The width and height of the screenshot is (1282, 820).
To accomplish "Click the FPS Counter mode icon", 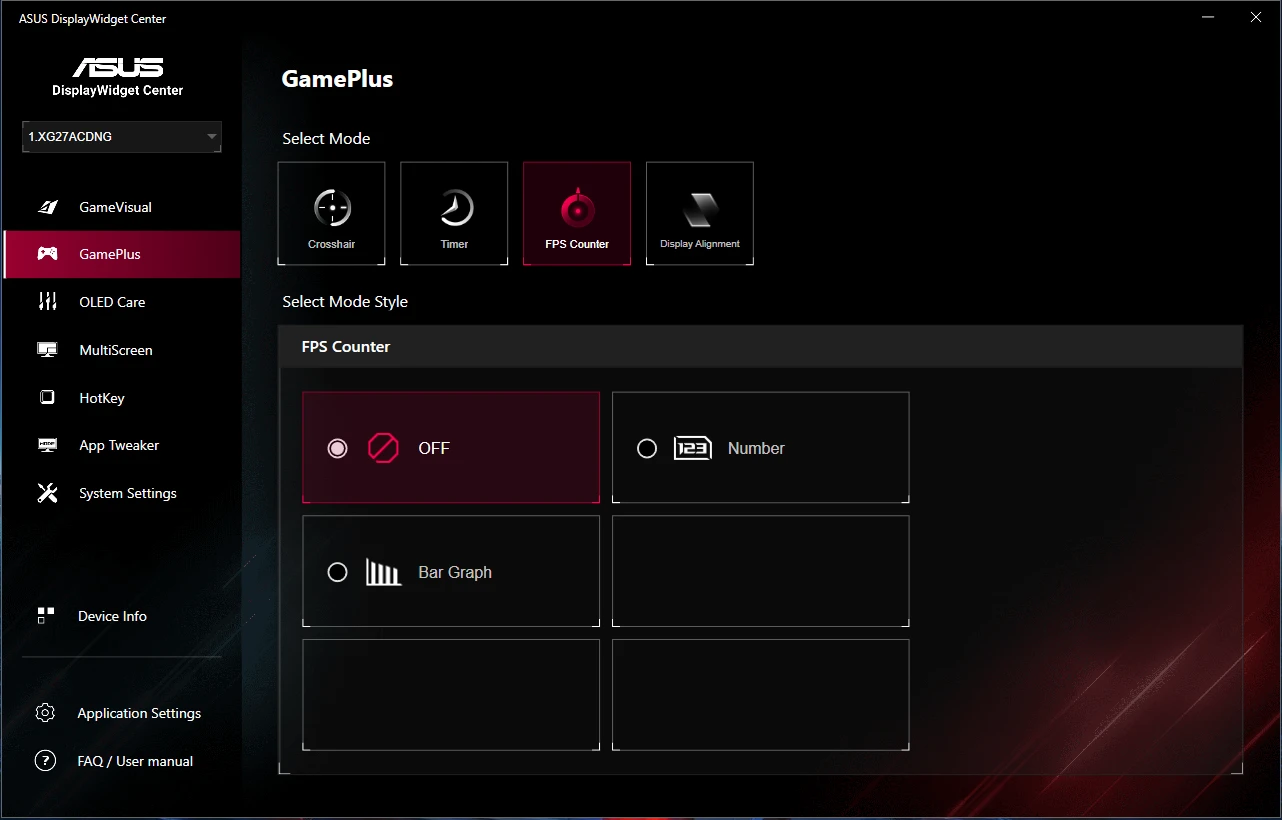I will [577, 209].
